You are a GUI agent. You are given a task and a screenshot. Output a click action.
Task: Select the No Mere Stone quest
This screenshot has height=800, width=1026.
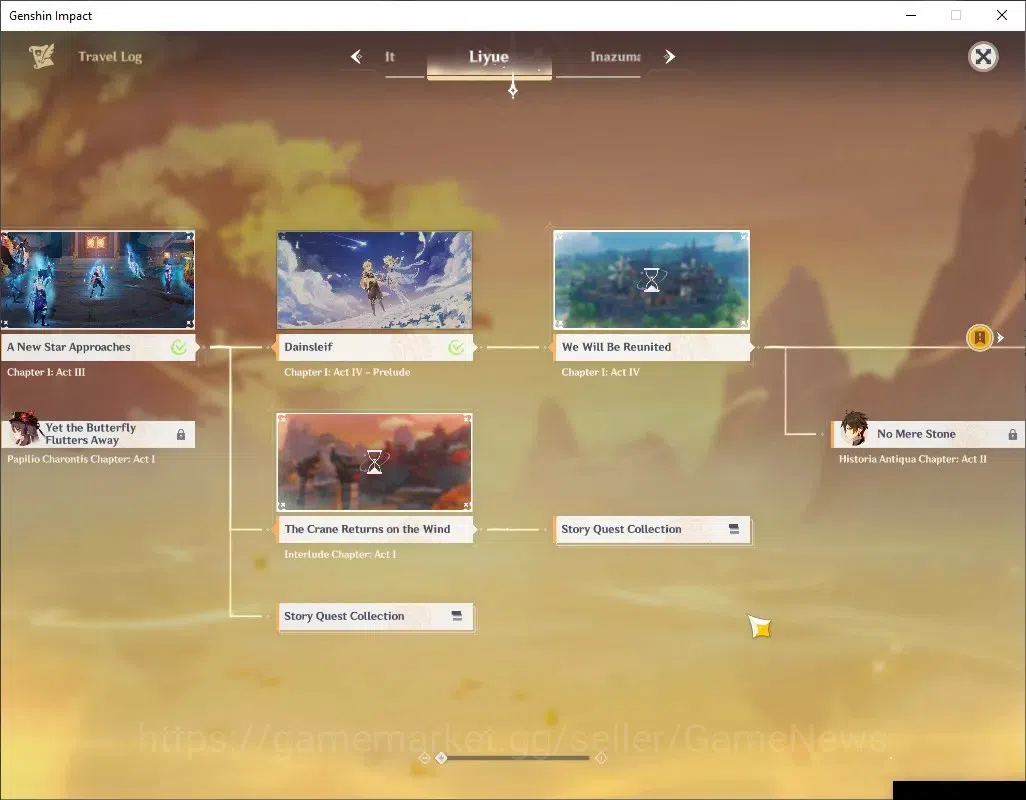929,434
